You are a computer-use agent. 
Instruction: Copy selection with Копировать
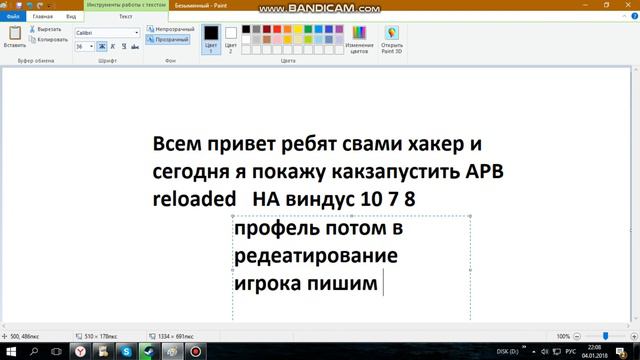pos(49,40)
